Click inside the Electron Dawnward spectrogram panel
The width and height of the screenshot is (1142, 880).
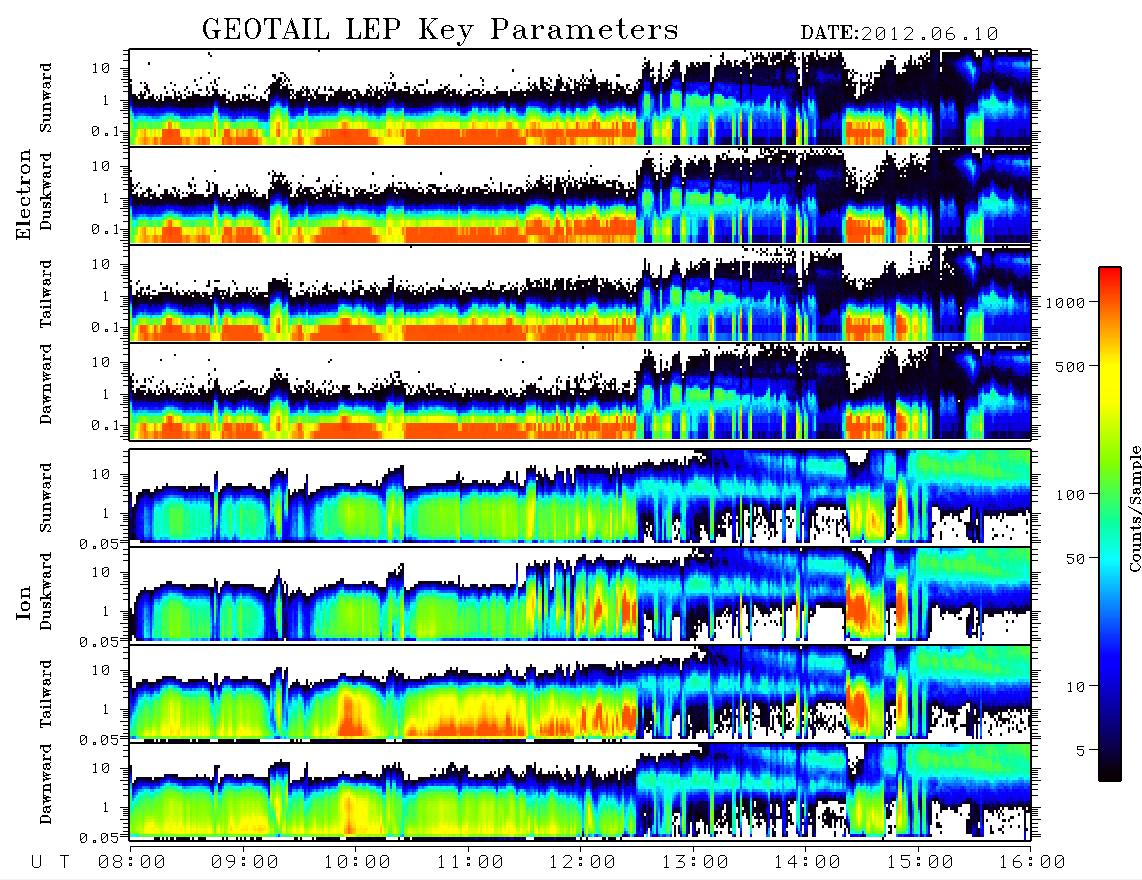(580, 391)
